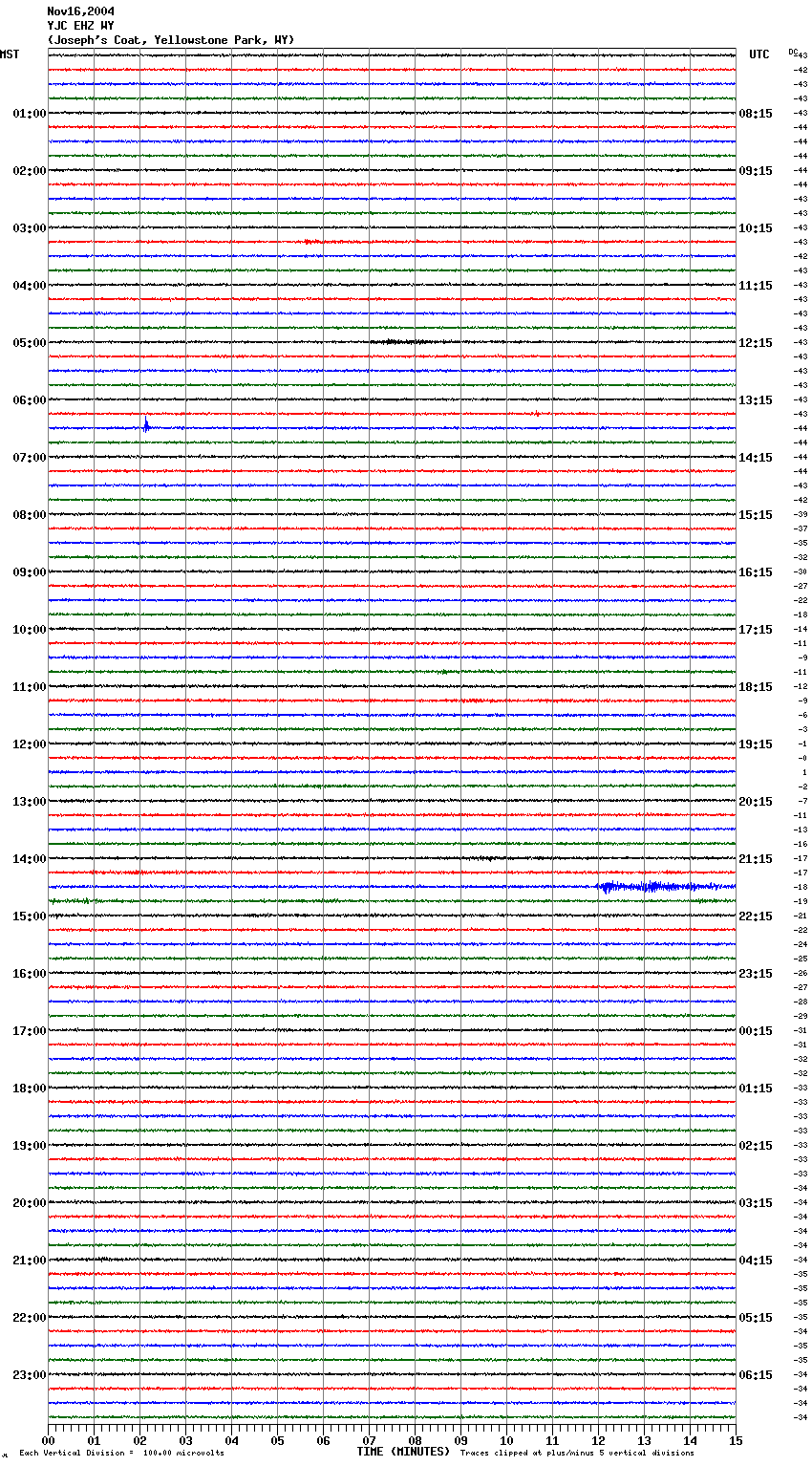The image size is (812, 1466).
Task: Click the 'DC' offset column header
Action: [793, 52]
